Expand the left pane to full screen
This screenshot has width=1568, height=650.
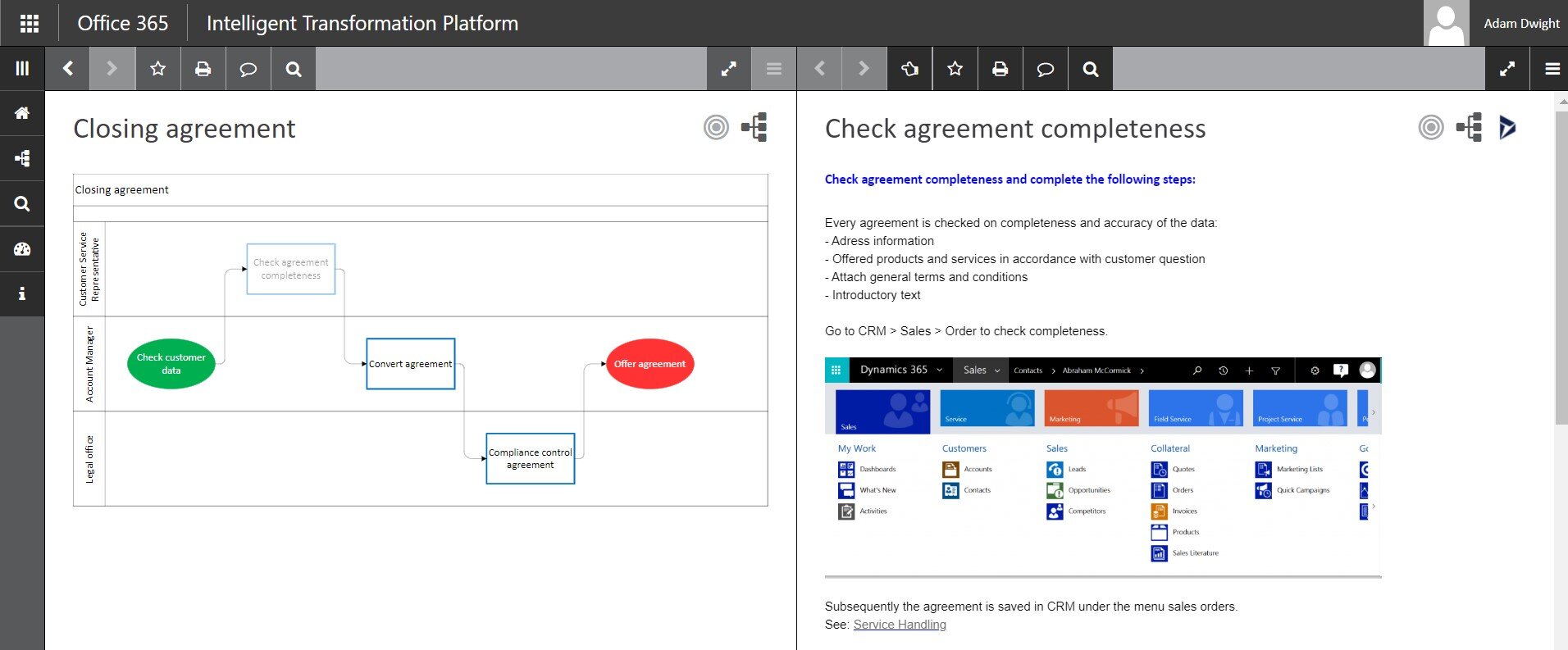728,69
